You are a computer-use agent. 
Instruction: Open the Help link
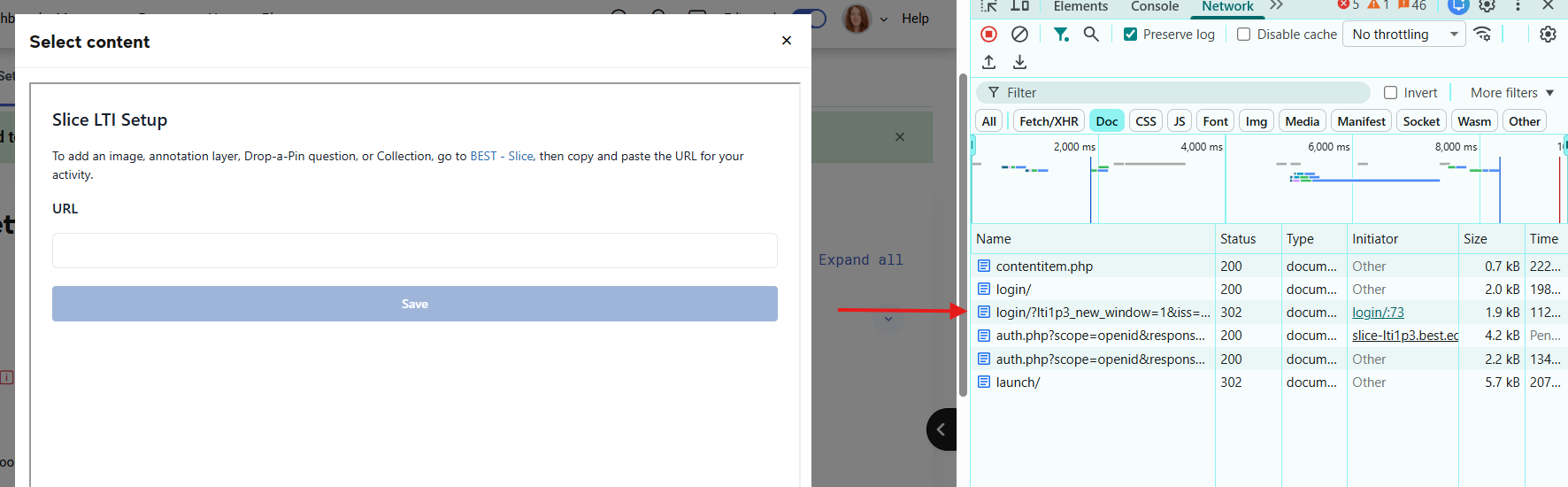[x=915, y=19]
